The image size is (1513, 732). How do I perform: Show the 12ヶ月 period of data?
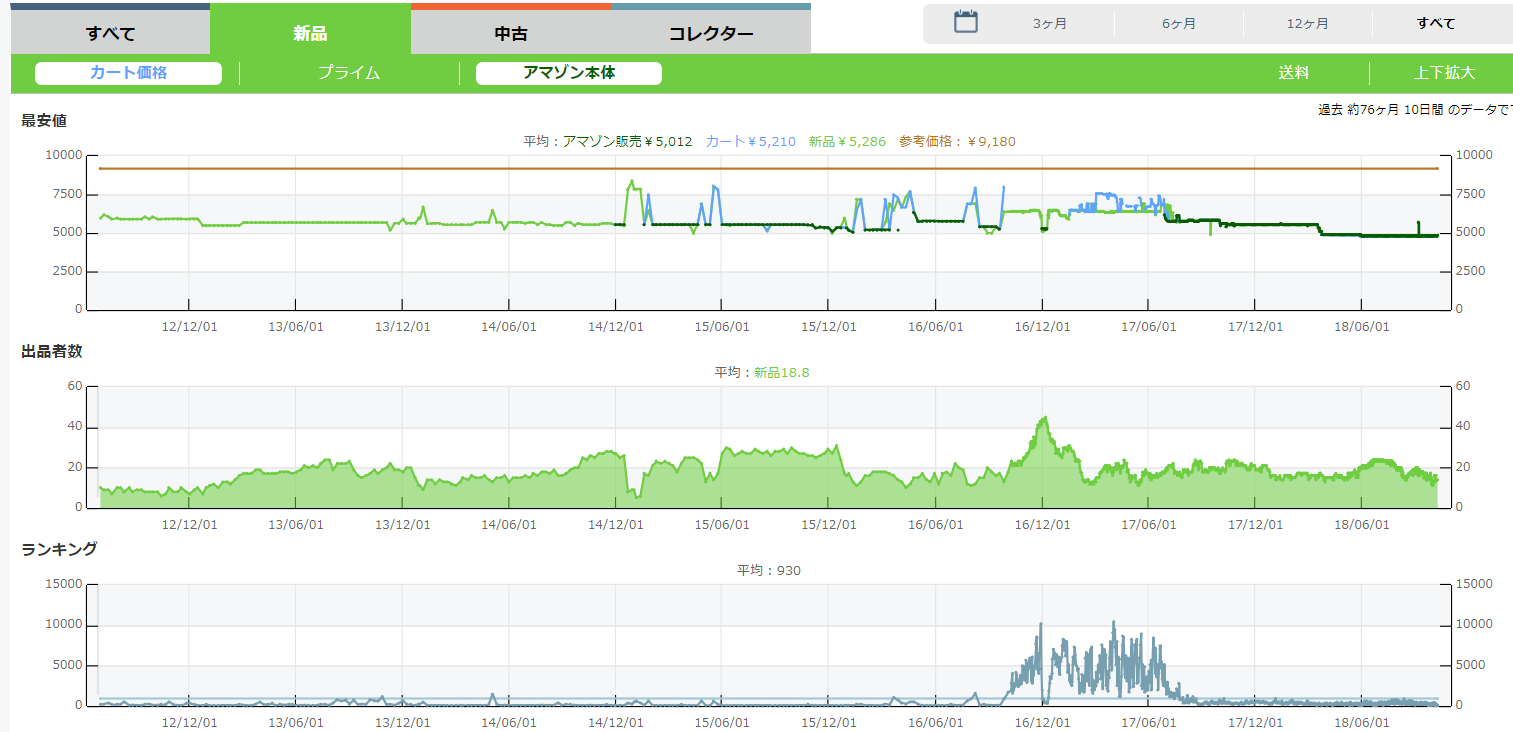point(1307,24)
